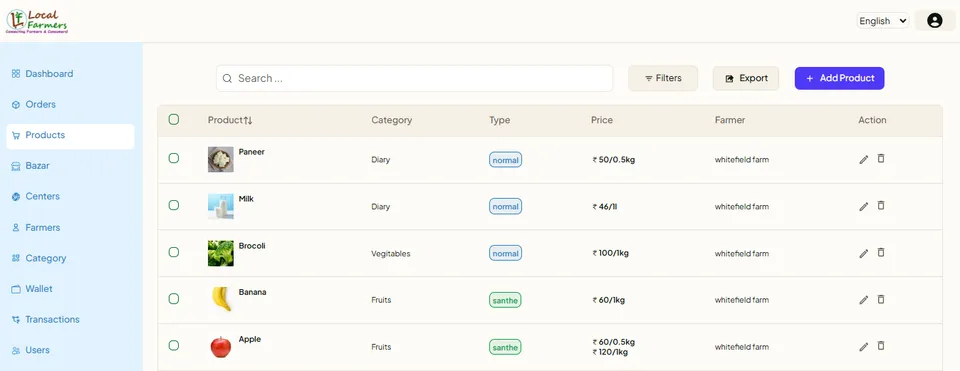Click the Transactions icon in the sidebar

coord(16,320)
